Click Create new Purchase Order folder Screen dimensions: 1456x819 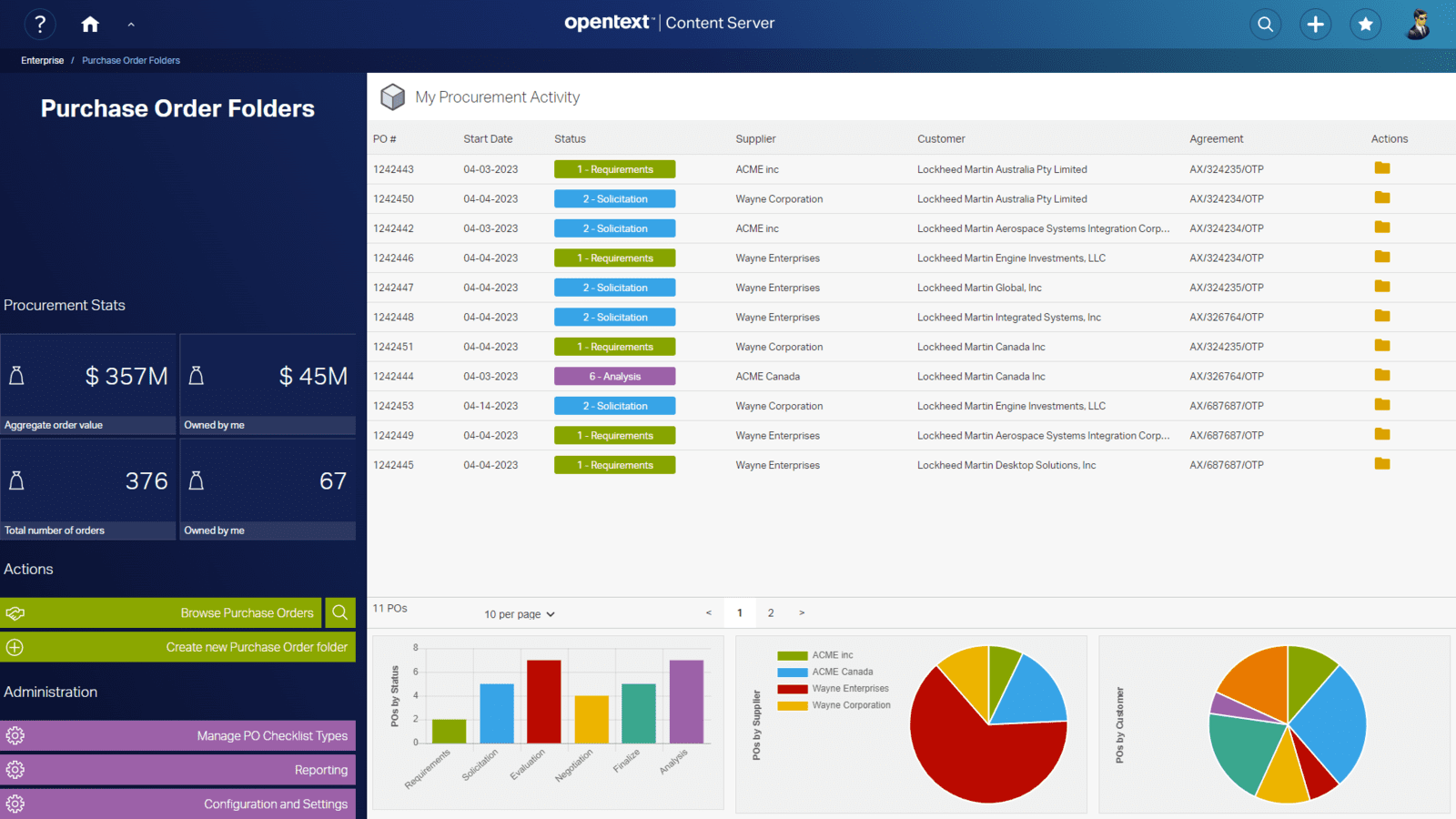click(x=257, y=647)
